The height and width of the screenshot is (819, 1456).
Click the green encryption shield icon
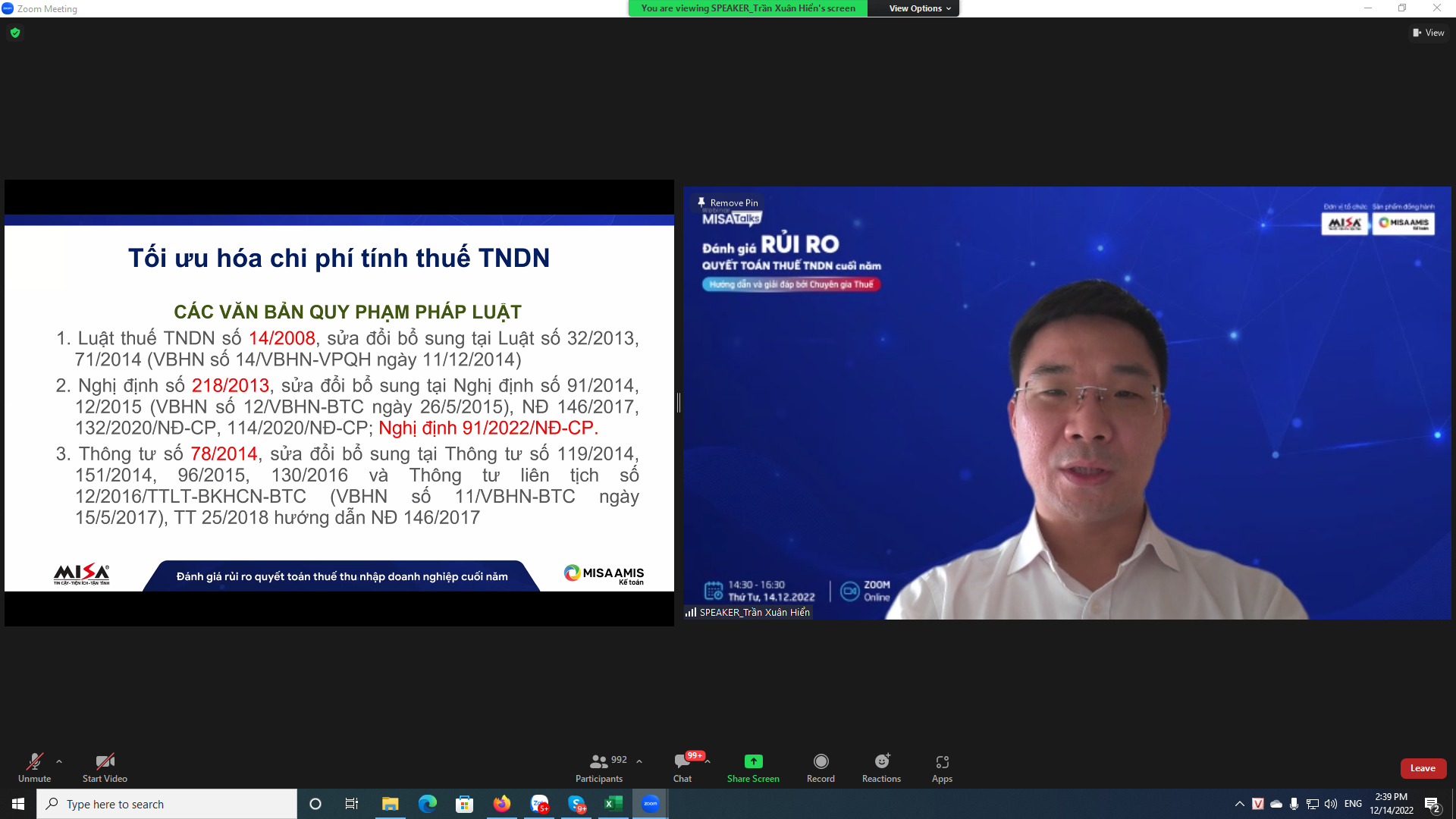[15, 33]
